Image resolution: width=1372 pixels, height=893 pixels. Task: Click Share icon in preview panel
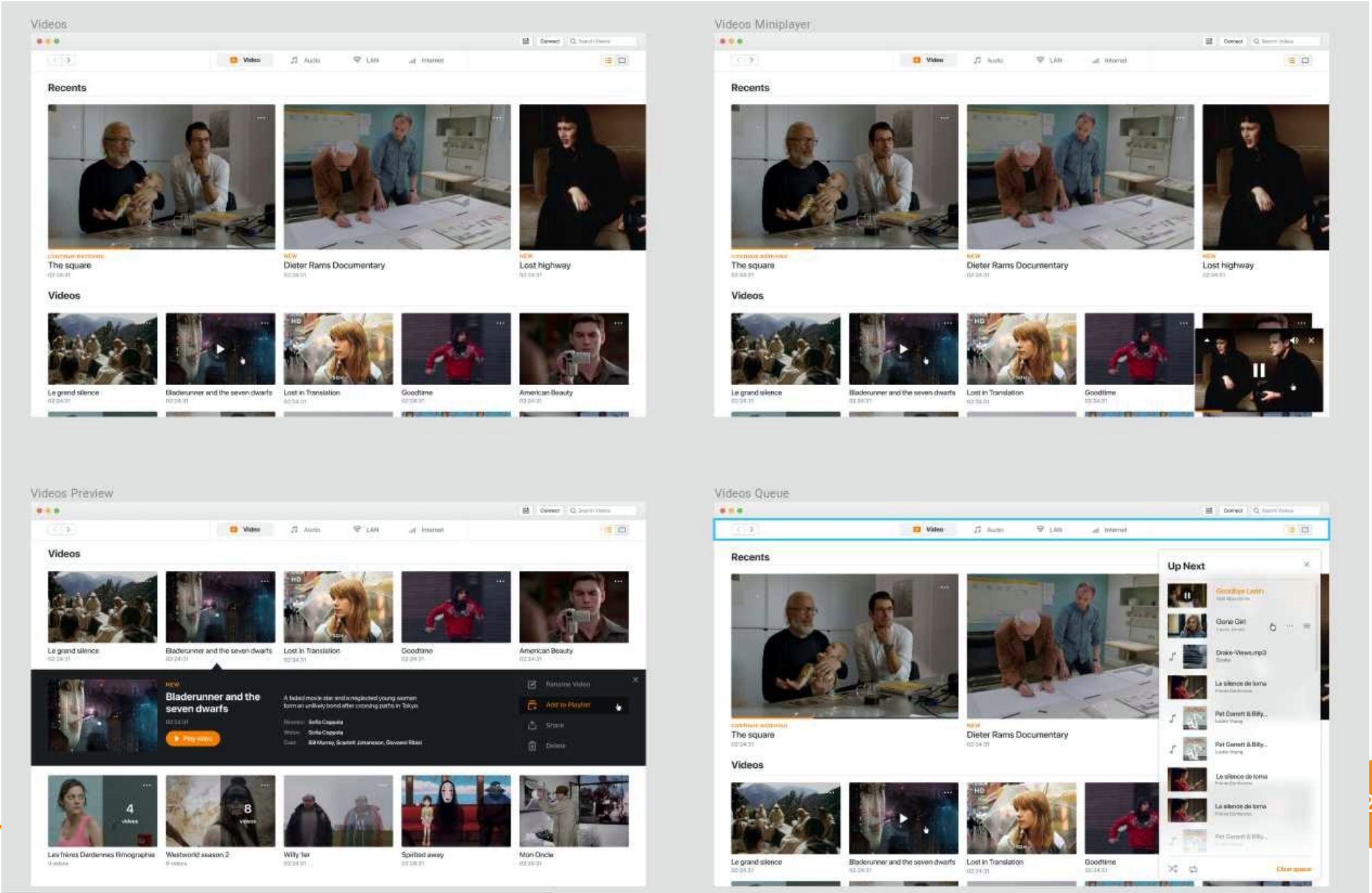coord(532,725)
